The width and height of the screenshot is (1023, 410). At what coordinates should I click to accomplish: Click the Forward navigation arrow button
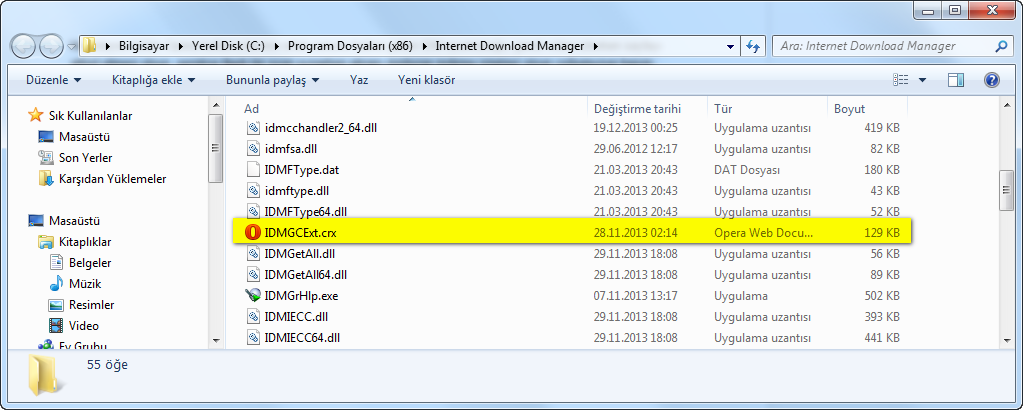coord(52,46)
